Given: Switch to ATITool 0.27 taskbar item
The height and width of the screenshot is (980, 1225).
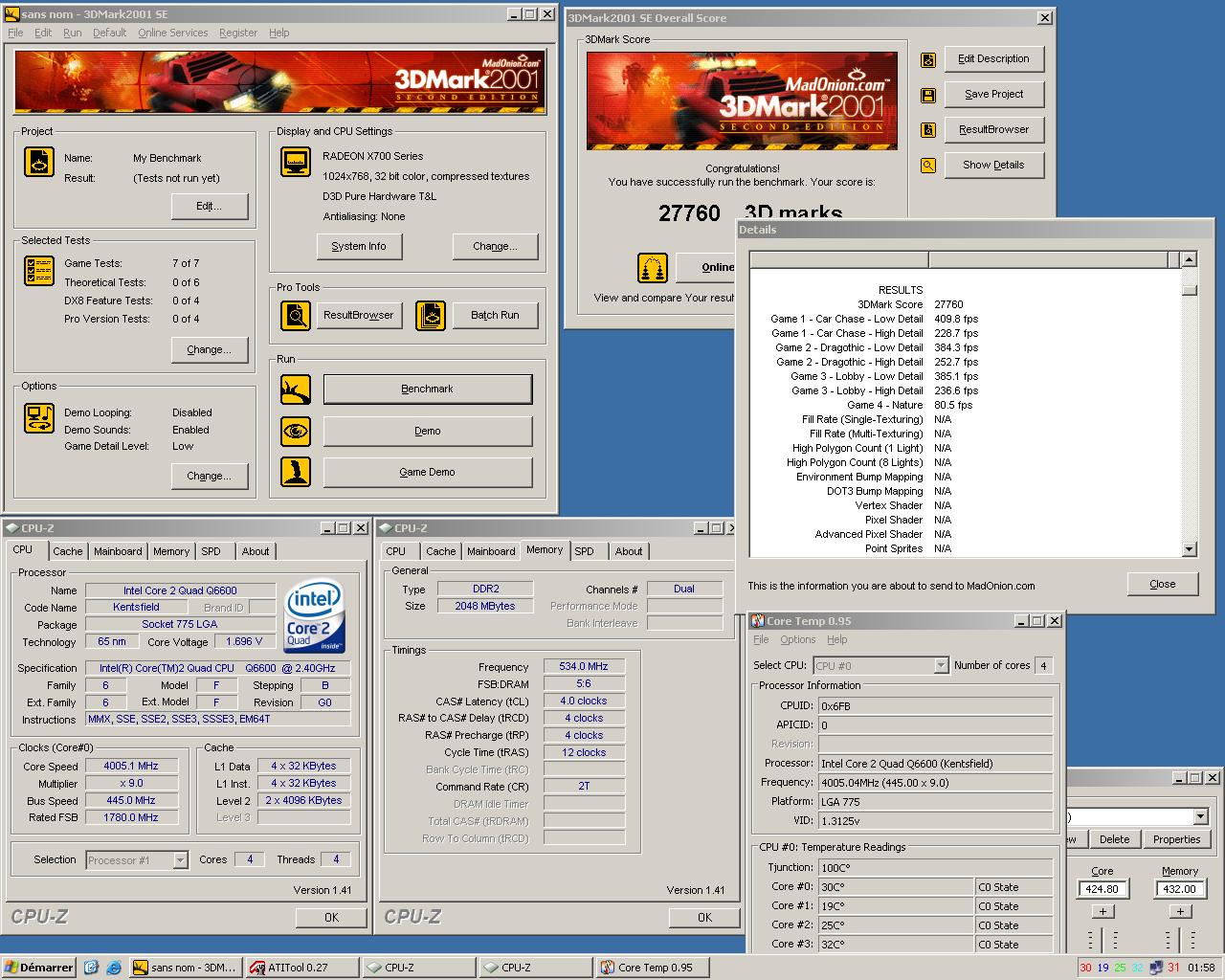Looking at the screenshot, I should 301,968.
